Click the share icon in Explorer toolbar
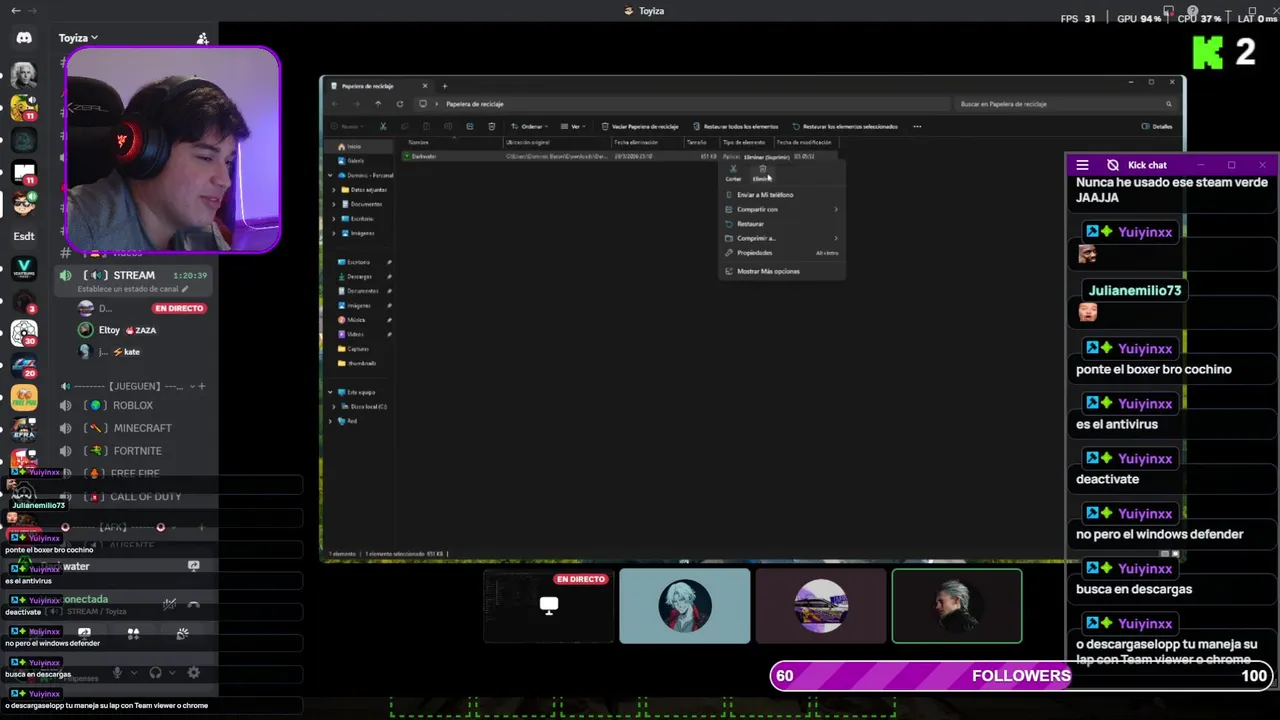This screenshot has height=720, width=1280. [469, 127]
